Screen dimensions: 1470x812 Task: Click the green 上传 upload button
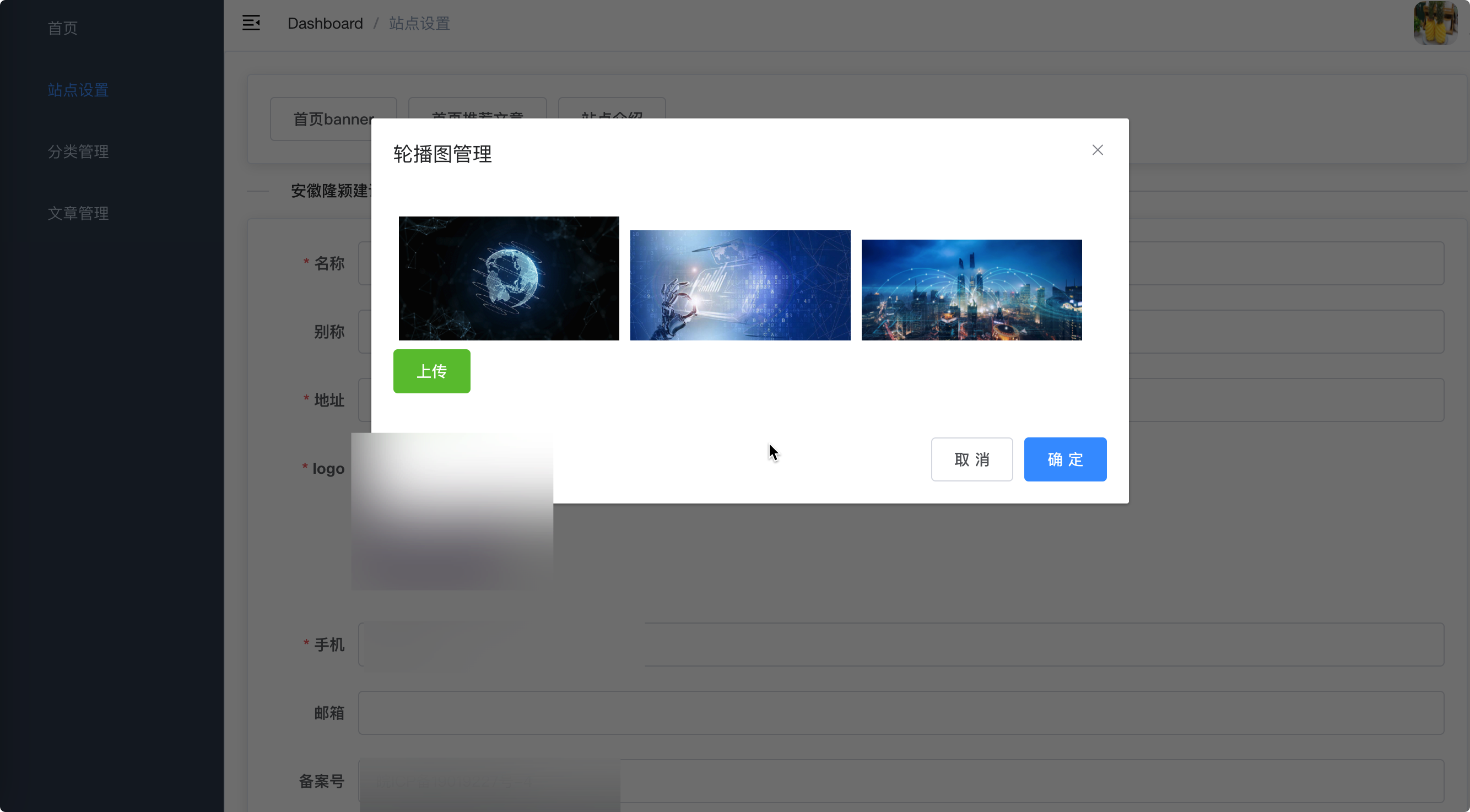coord(431,371)
